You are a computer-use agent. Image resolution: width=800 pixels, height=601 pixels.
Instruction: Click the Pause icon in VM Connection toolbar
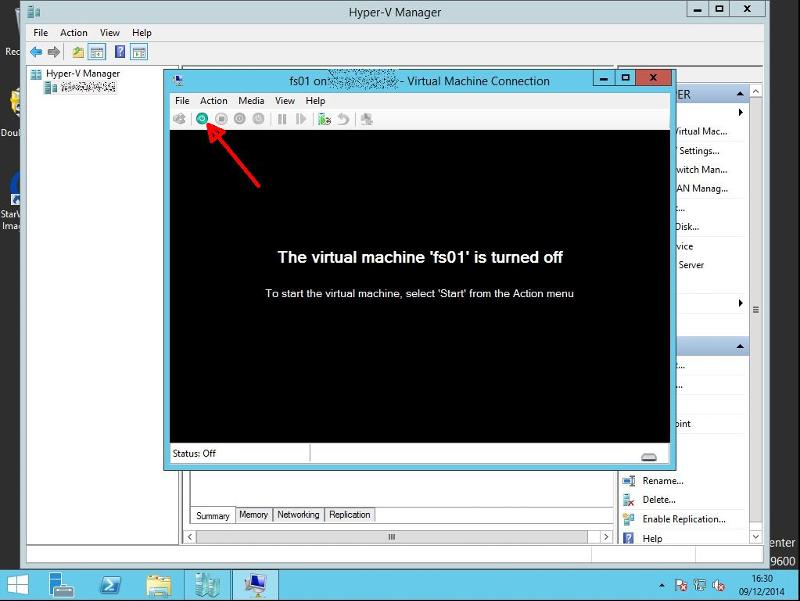tap(282, 119)
